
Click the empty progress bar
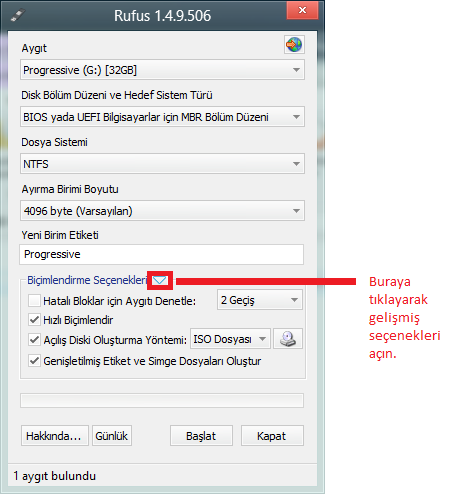162,401
